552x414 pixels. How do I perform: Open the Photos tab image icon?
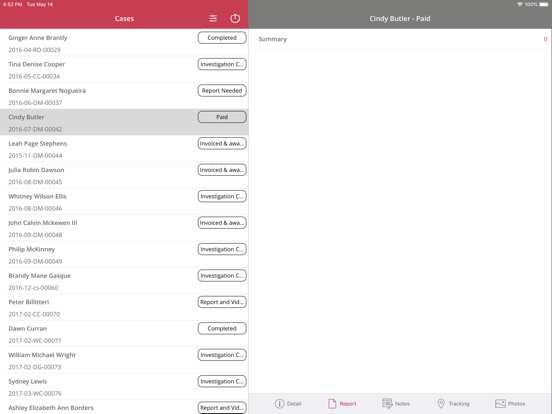(500, 403)
